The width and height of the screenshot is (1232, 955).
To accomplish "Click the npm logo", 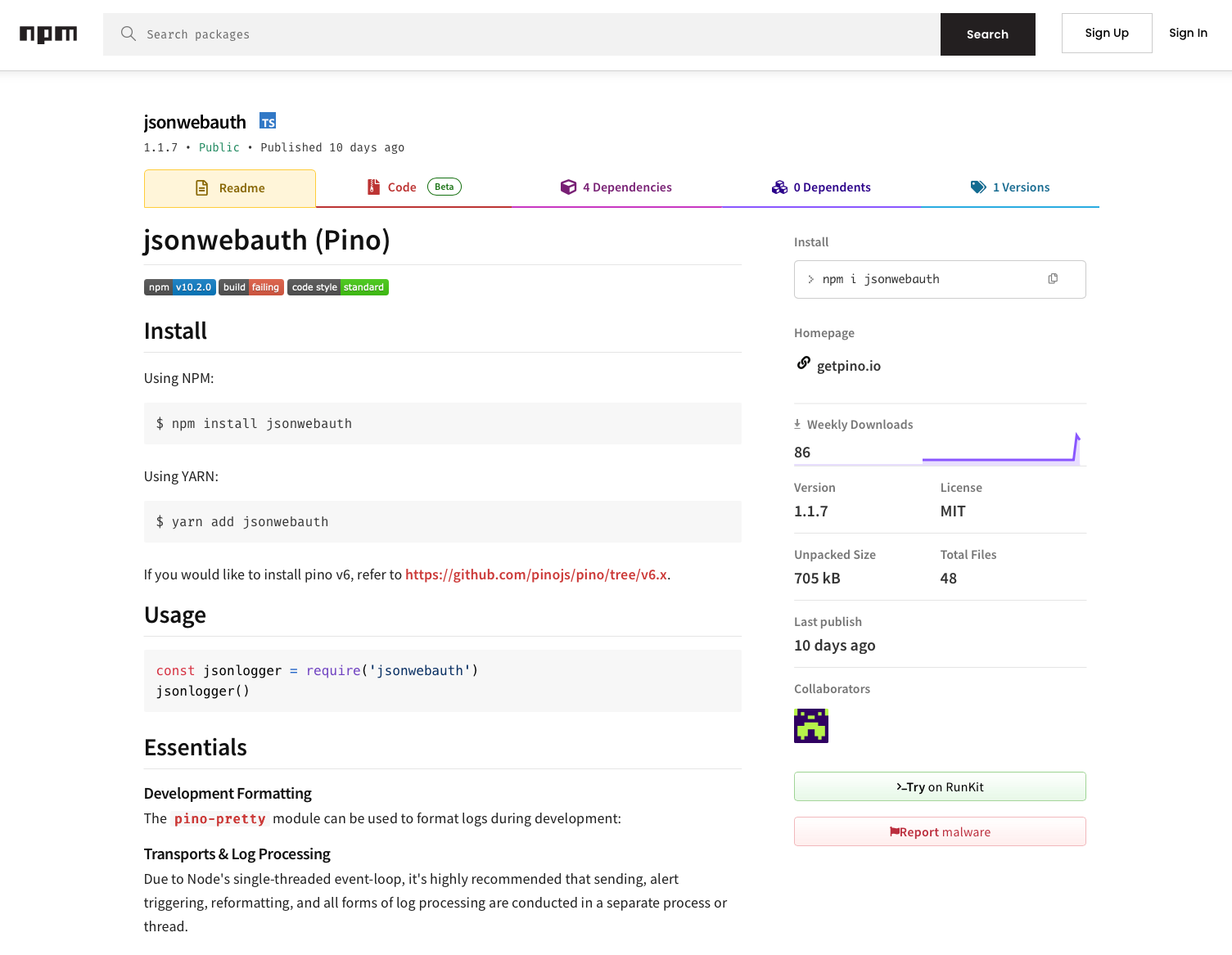I will click(48, 34).
